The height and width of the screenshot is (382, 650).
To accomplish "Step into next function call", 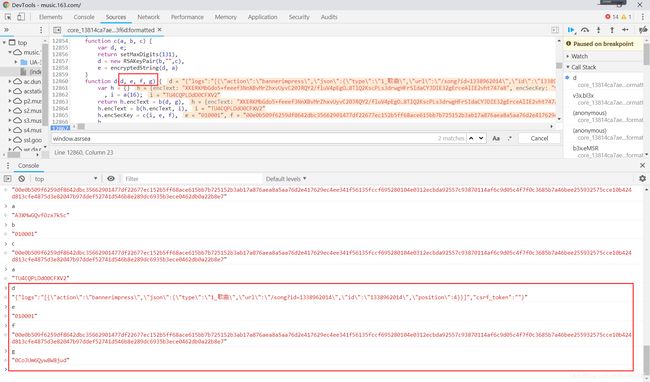I will click(x=598, y=30).
